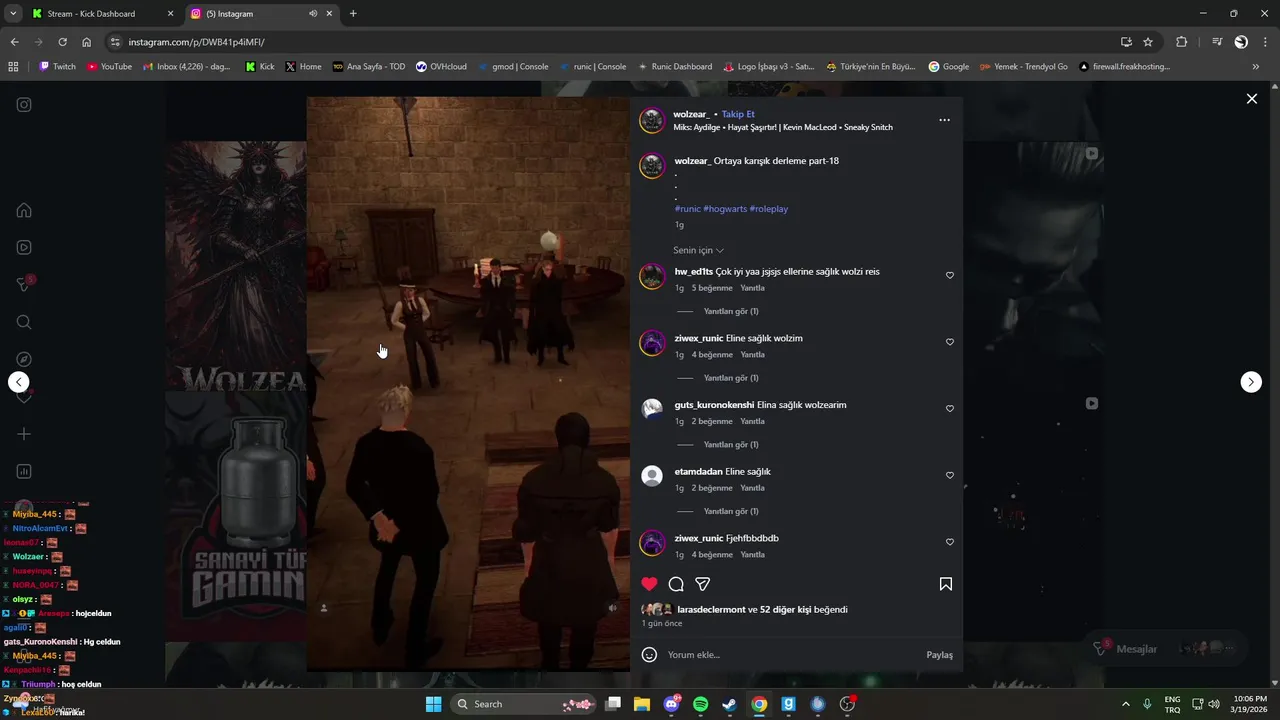1280x720 pixels.
Task: Open the Twitch bookmark
Action: click(57, 67)
